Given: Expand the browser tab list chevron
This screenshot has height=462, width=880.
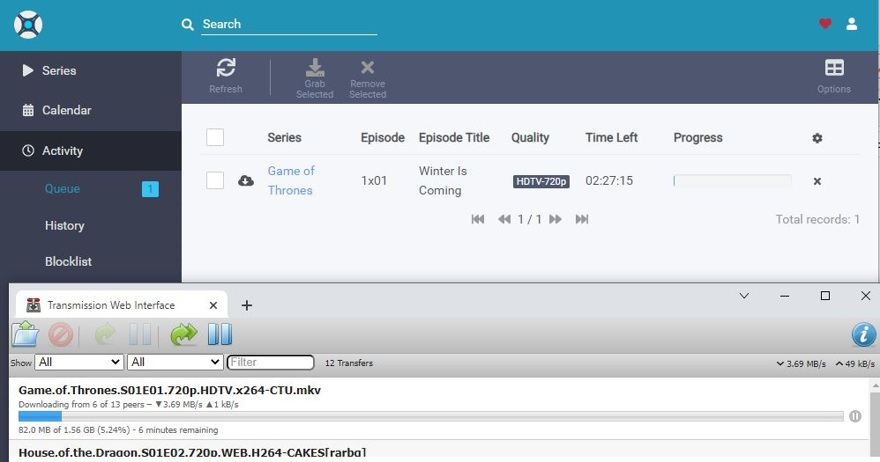Looking at the screenshot, I should (x=744, y=296).
